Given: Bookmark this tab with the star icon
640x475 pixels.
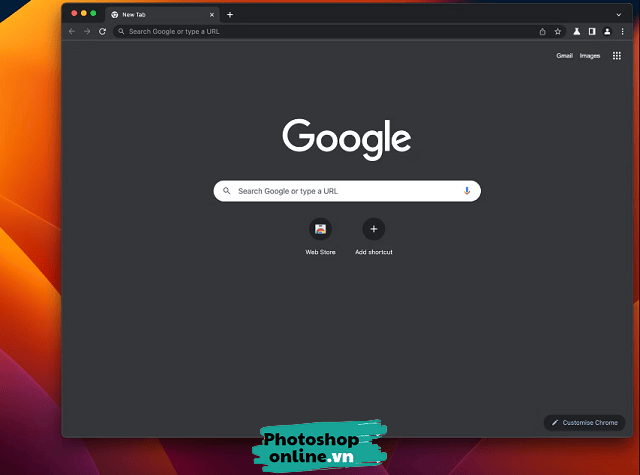Looking at the screenshot, I should [x=558, y=31].
